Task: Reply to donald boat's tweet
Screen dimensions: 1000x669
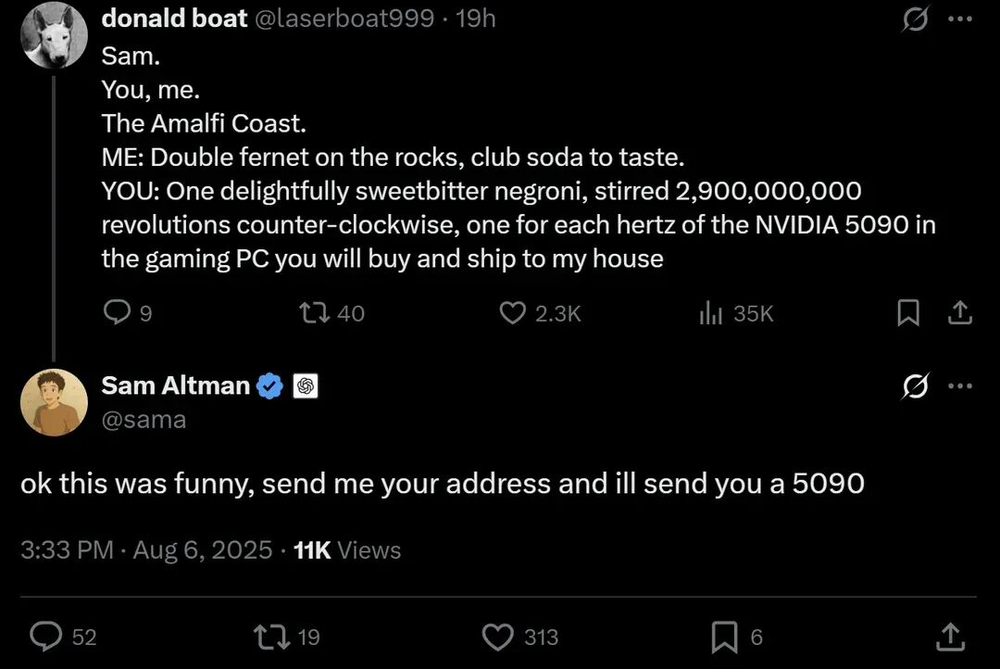Action: [116, 313]
